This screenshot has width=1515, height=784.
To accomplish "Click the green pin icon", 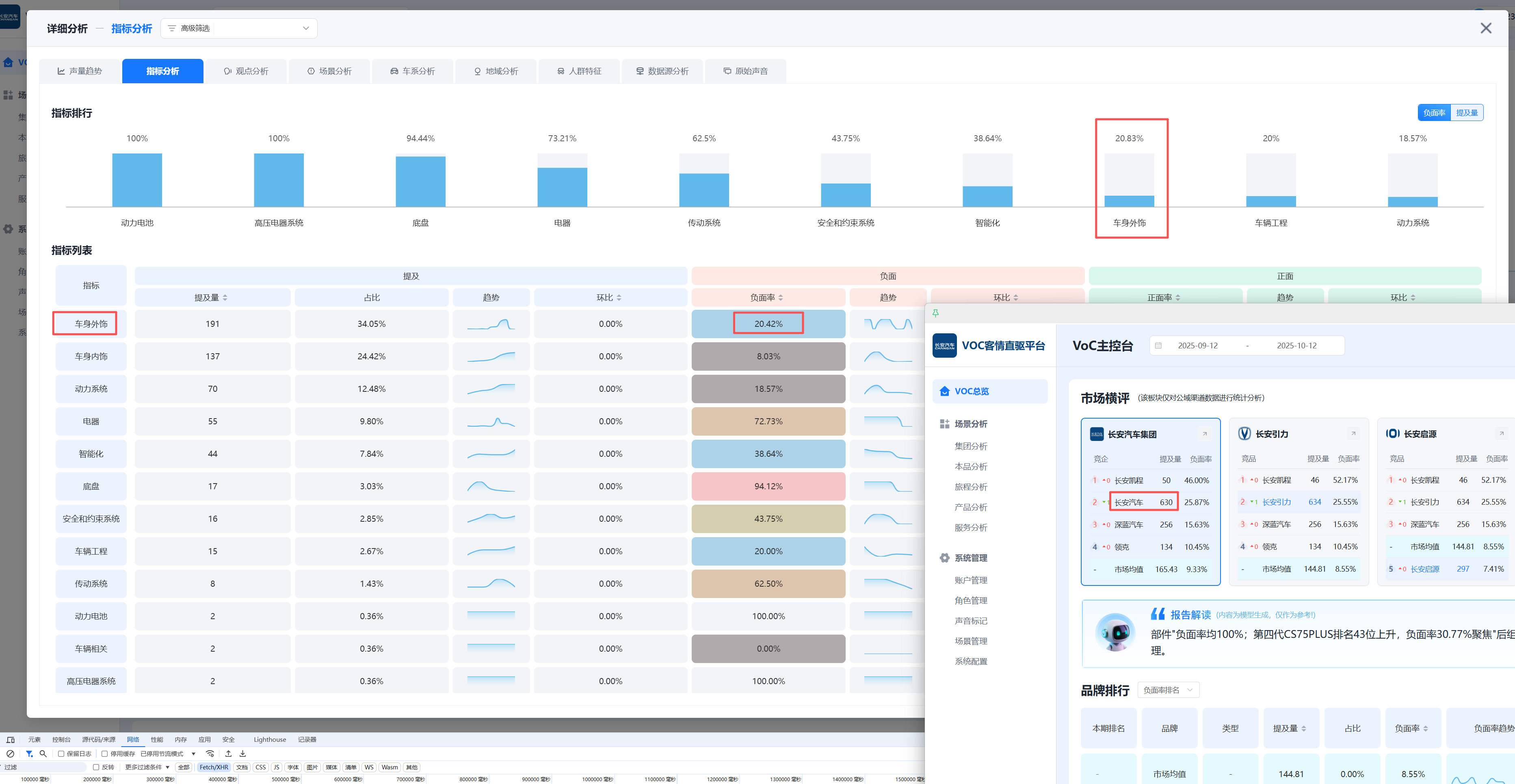I will [x=936, y=313].
